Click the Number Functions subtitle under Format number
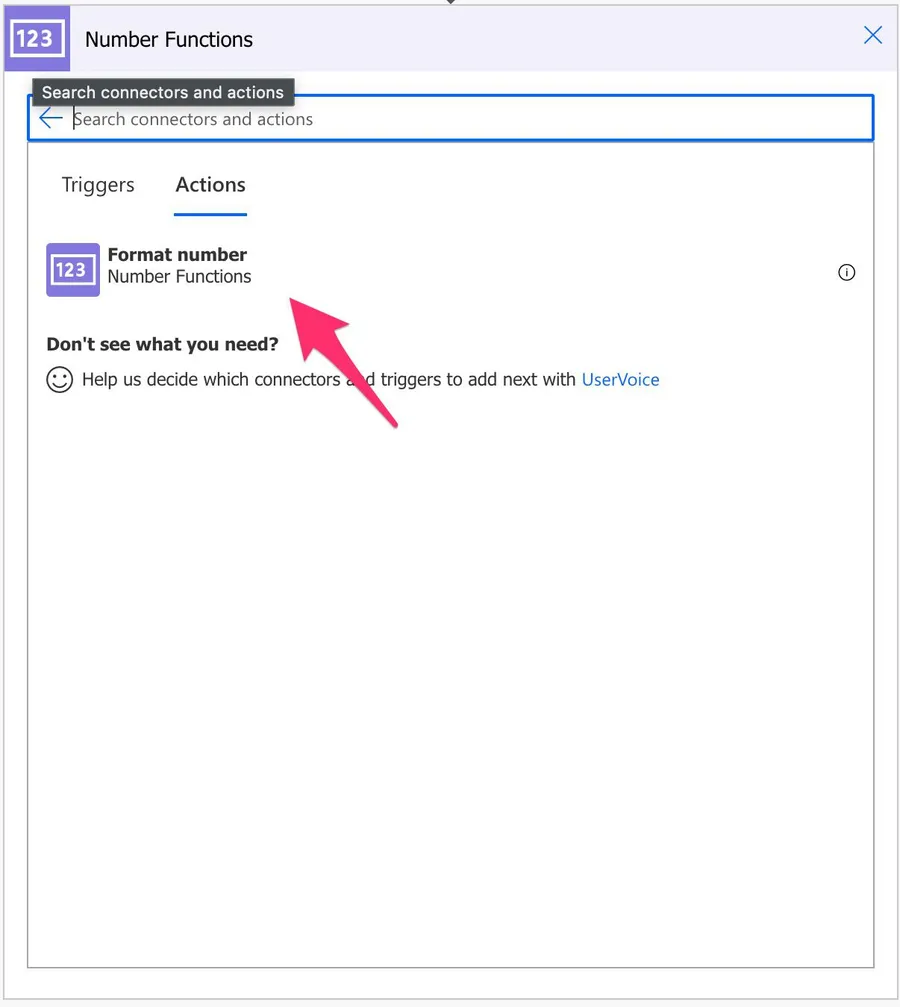900x1007 pixels. point(179,277)
